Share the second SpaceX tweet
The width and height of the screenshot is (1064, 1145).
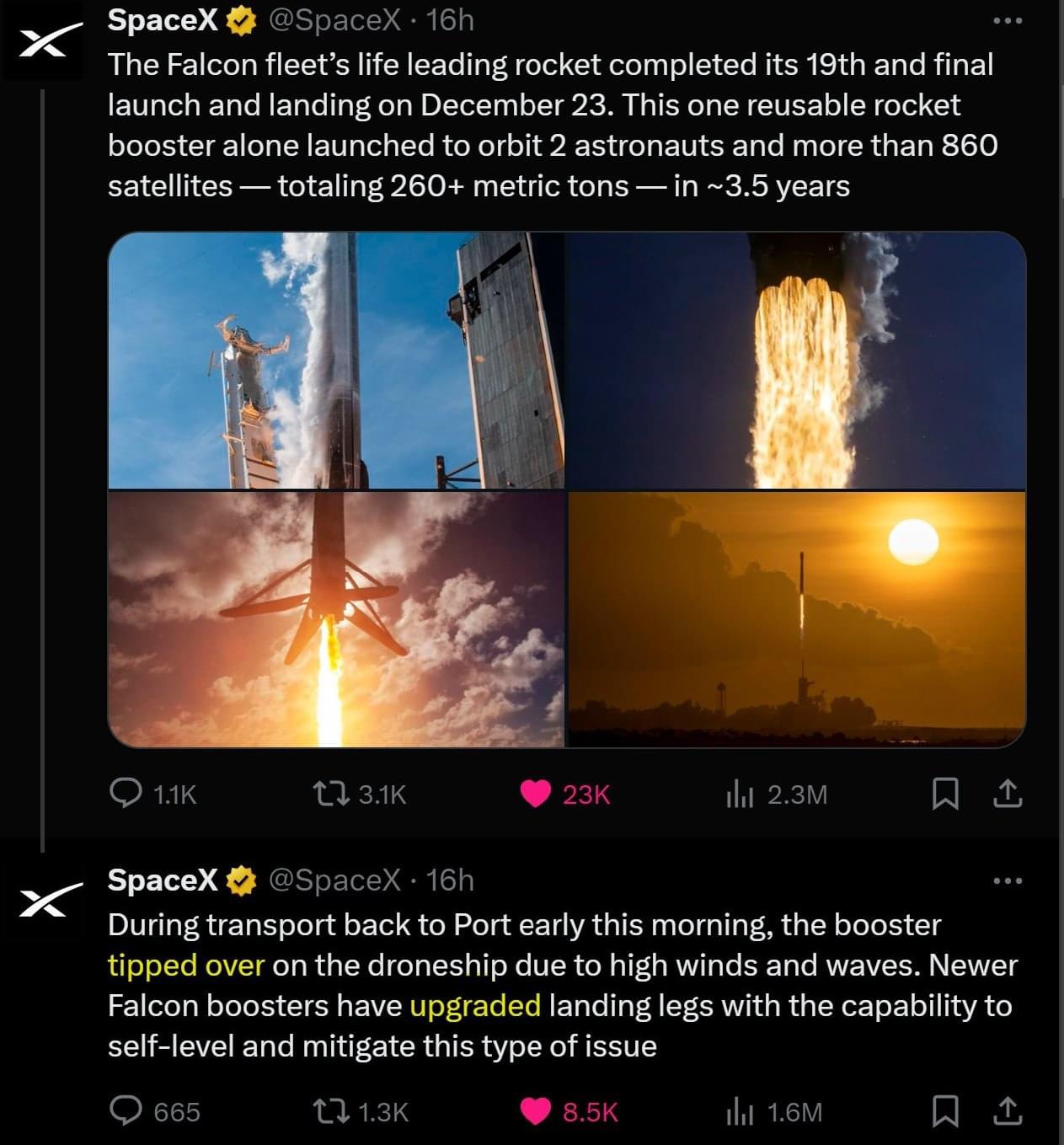coord(1008,1111)
